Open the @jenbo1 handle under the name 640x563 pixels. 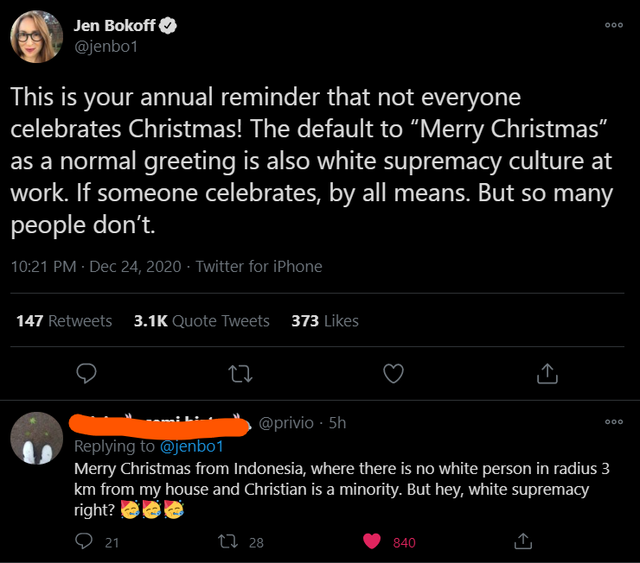click(104, 46)
